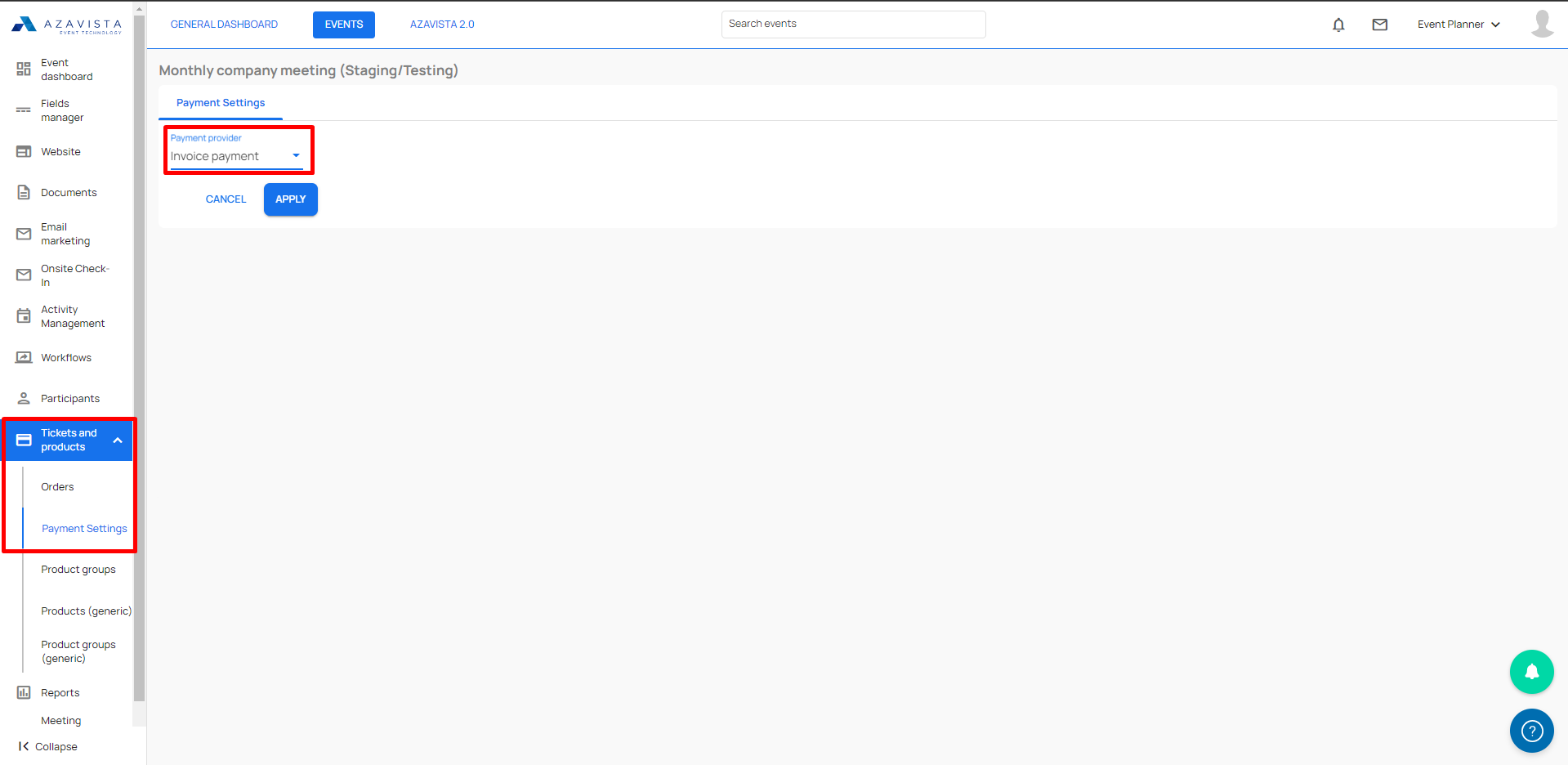Viewport: 1568px width, 765px height.
Task: Click the Email marketing envelope icon
Action: [24, 234]
